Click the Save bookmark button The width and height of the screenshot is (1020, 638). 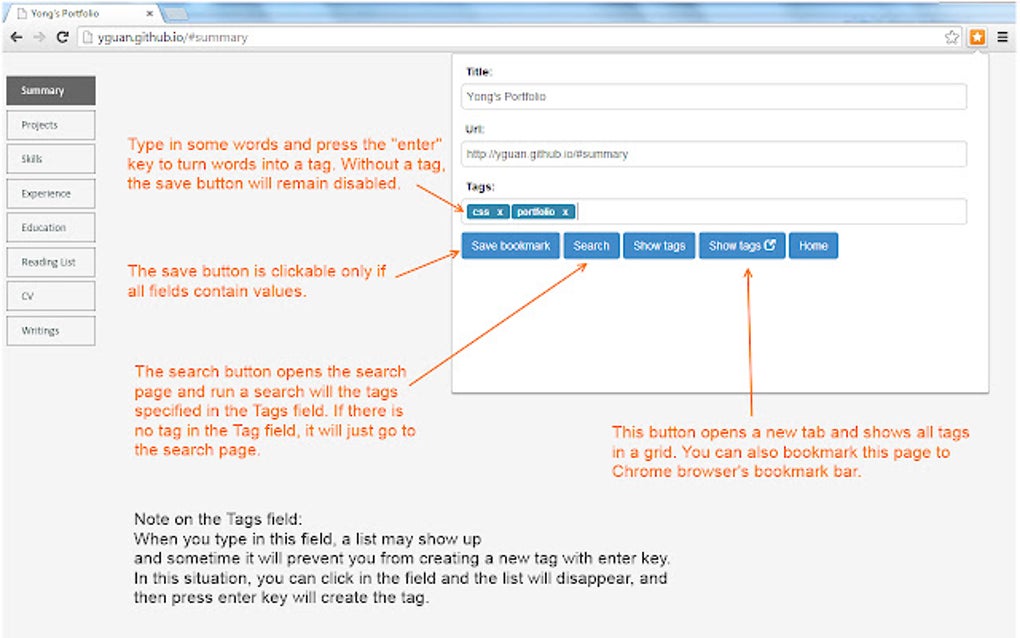click(510, 245)
